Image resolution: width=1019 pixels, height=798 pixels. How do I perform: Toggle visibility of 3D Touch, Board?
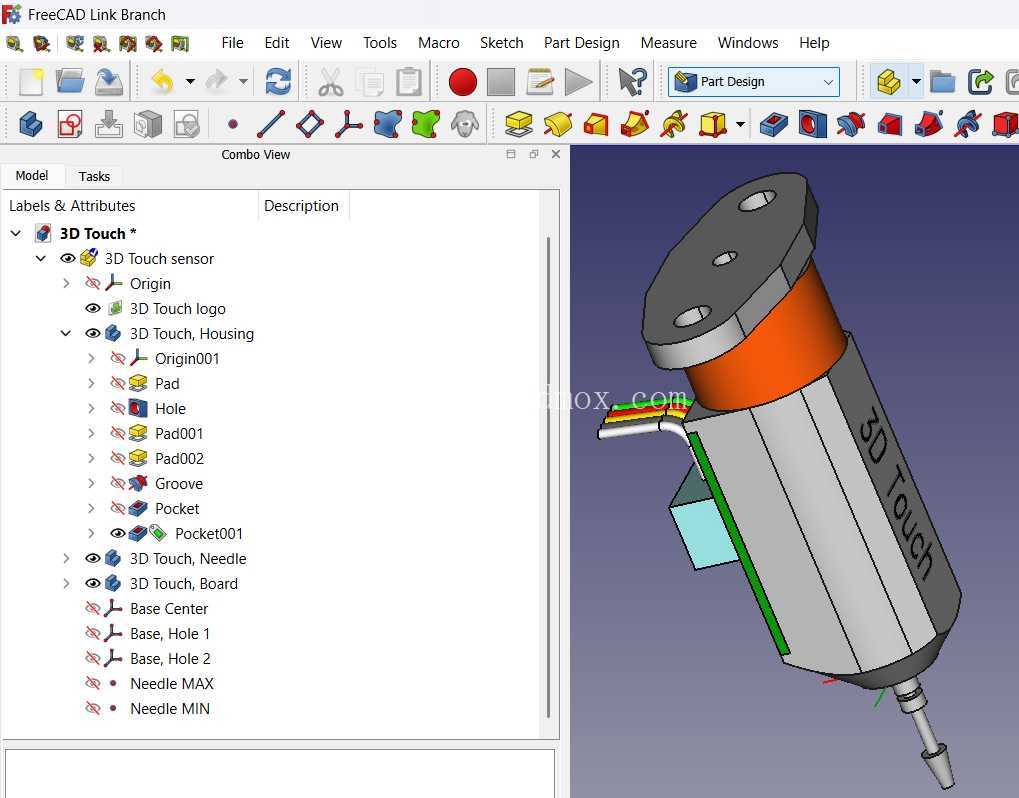pyautogui.click(x=93, y=584)
